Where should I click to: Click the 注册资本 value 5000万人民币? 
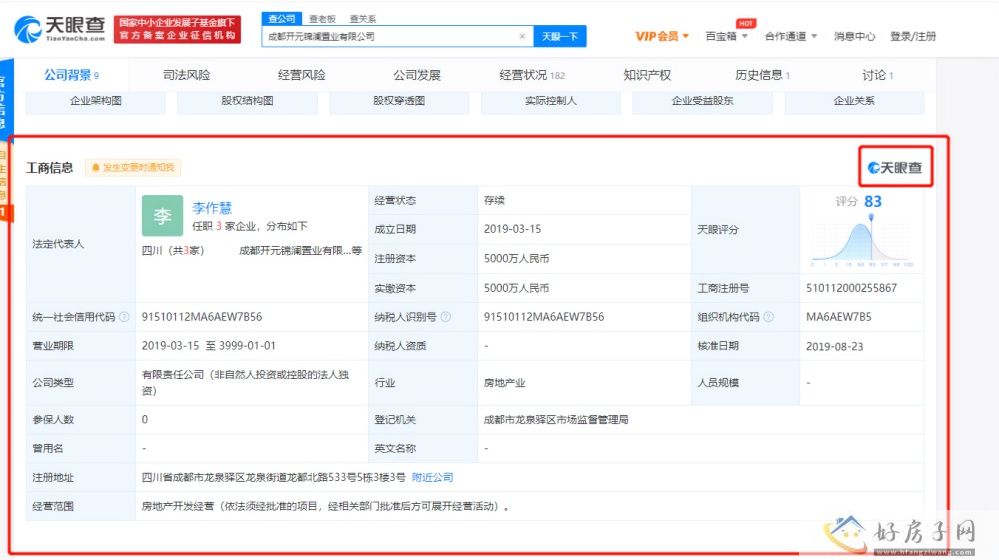click(516, 259)
